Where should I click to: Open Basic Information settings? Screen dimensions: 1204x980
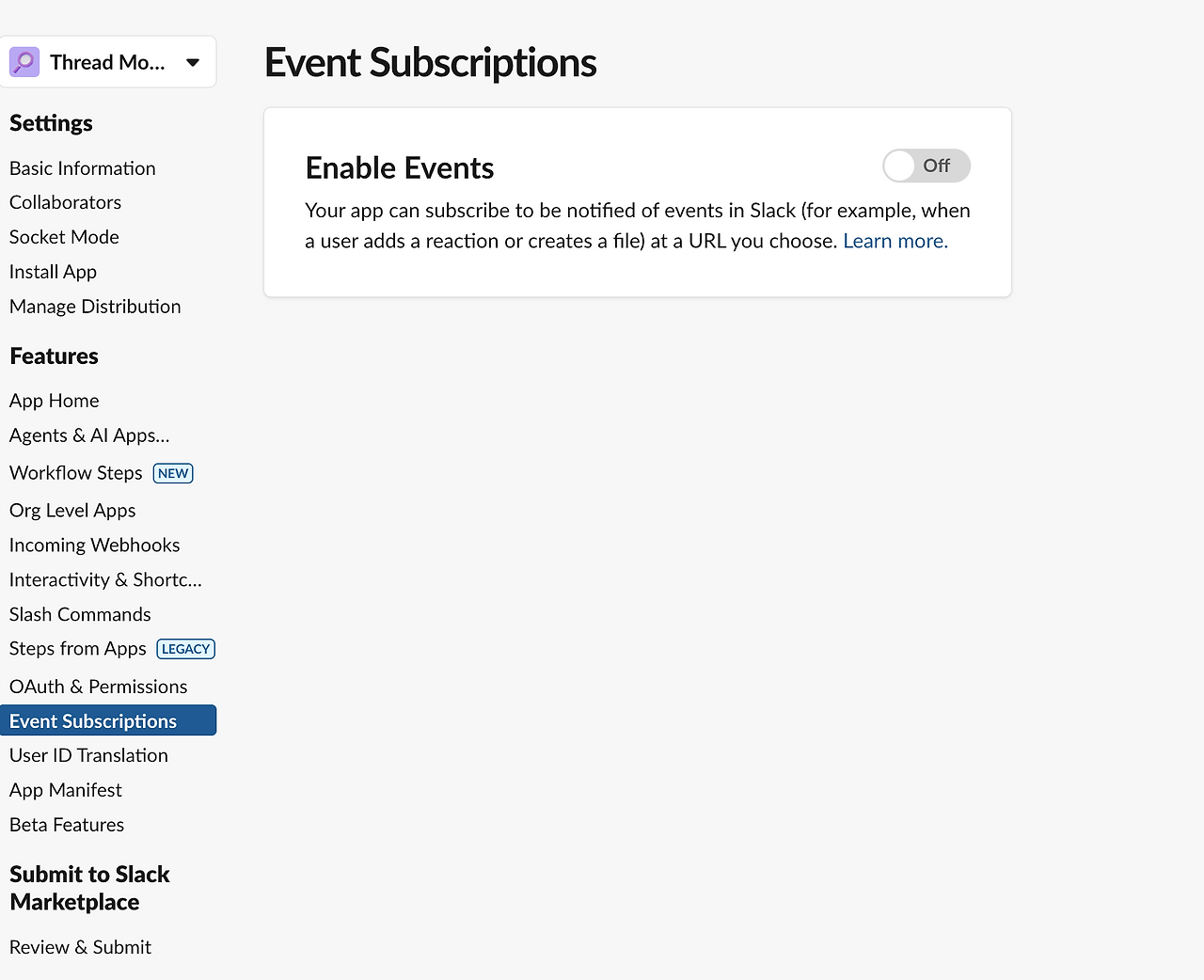(x=83, y=168)
